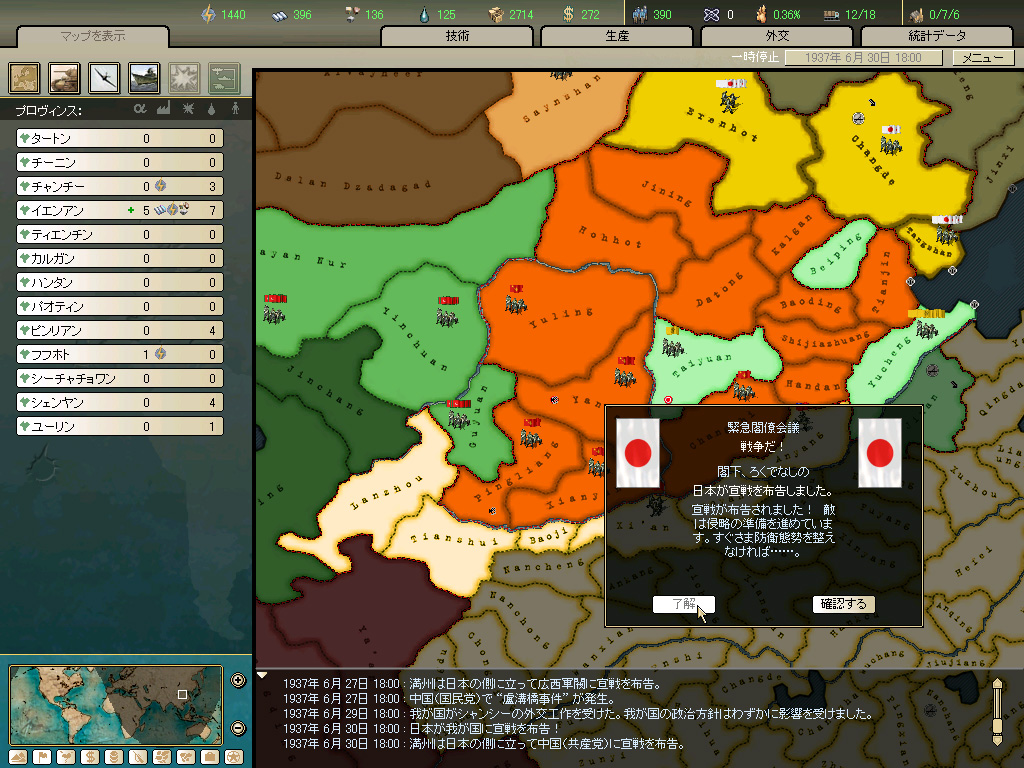Open the 生産 tab
This screenshot has height=768, width=1024.
point(617,36)
